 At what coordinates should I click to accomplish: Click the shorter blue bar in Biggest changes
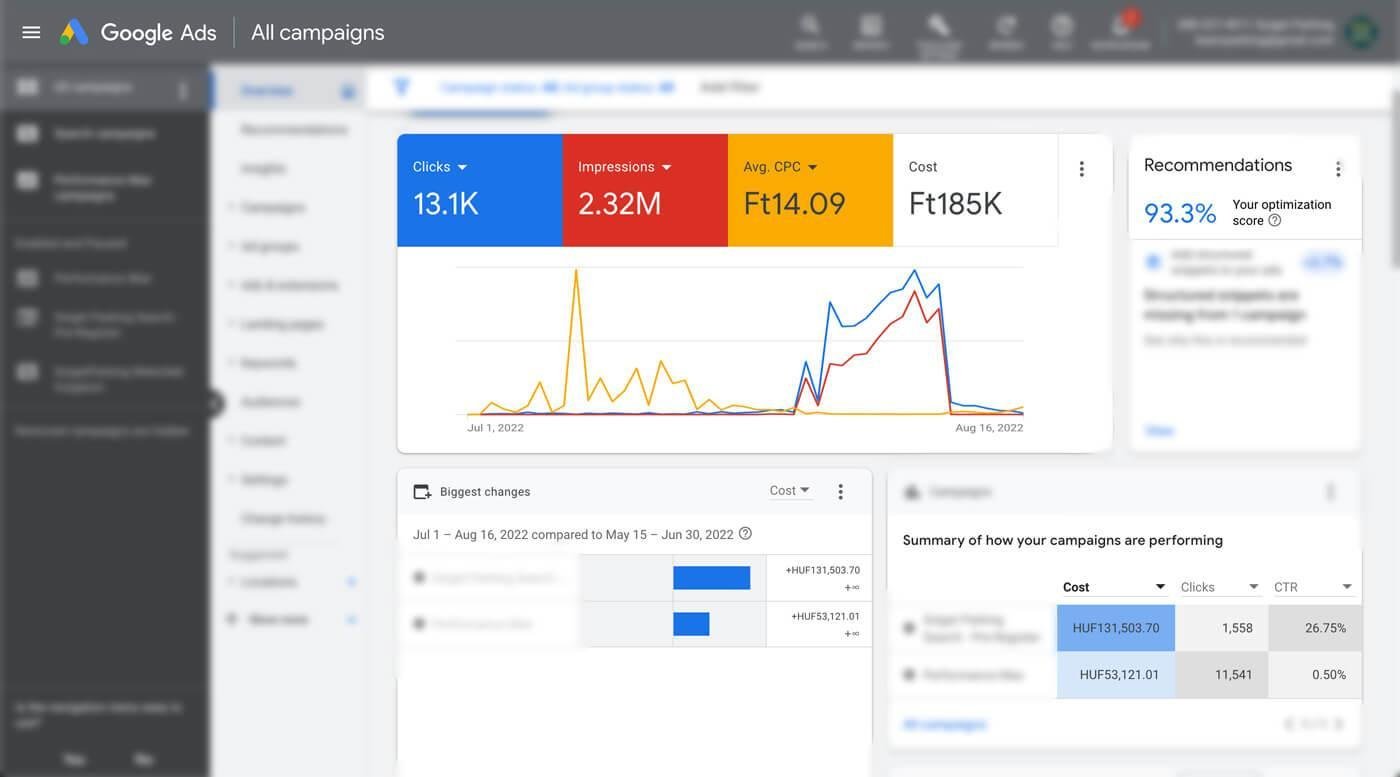pos(691,624)
